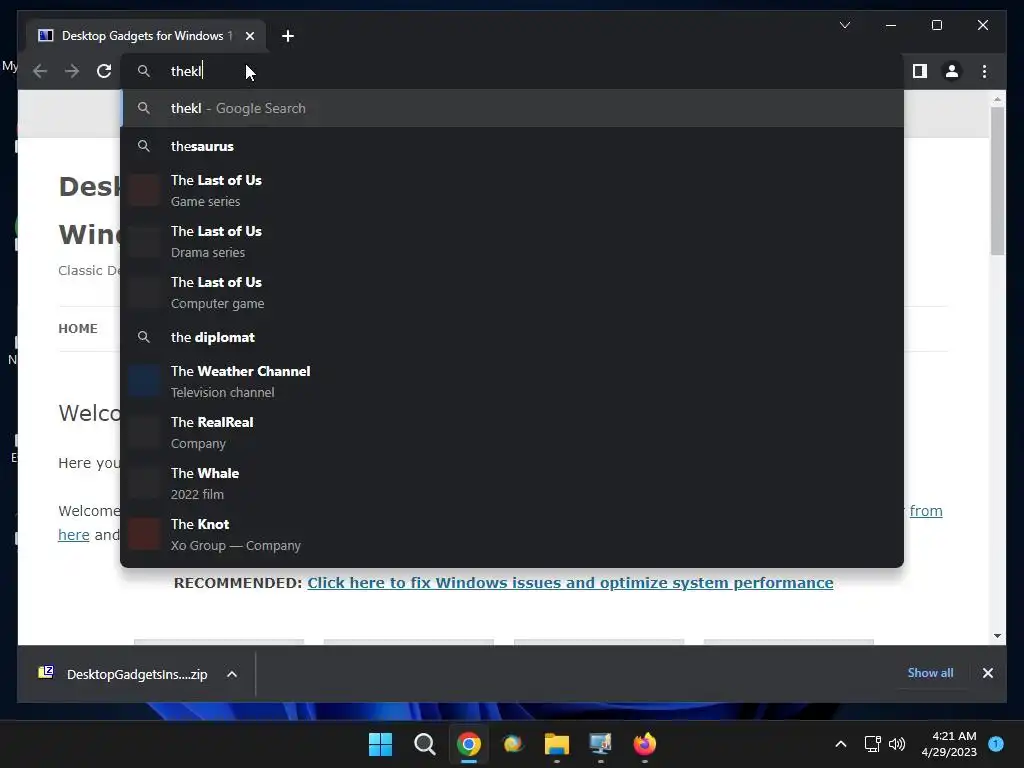Follow the 'here' link on page
The height and width of the screenshot is (768, 1024).
point(74,535)
